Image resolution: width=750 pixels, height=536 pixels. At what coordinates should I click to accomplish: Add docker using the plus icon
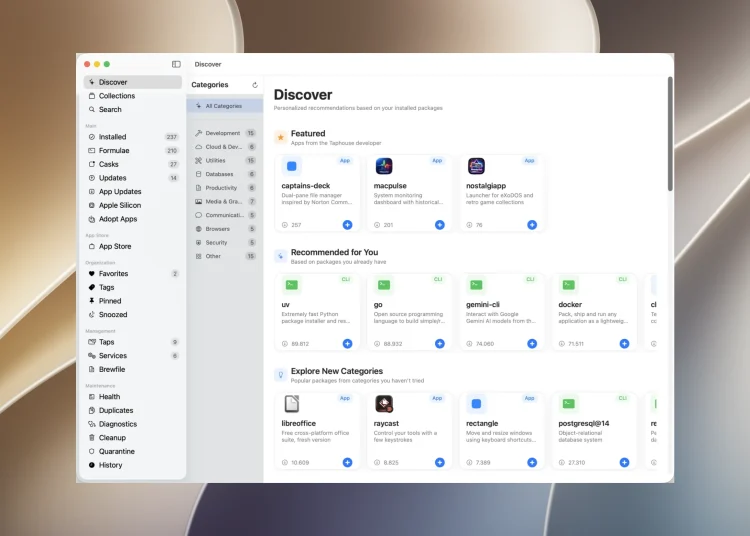click(x=624, y=344)
